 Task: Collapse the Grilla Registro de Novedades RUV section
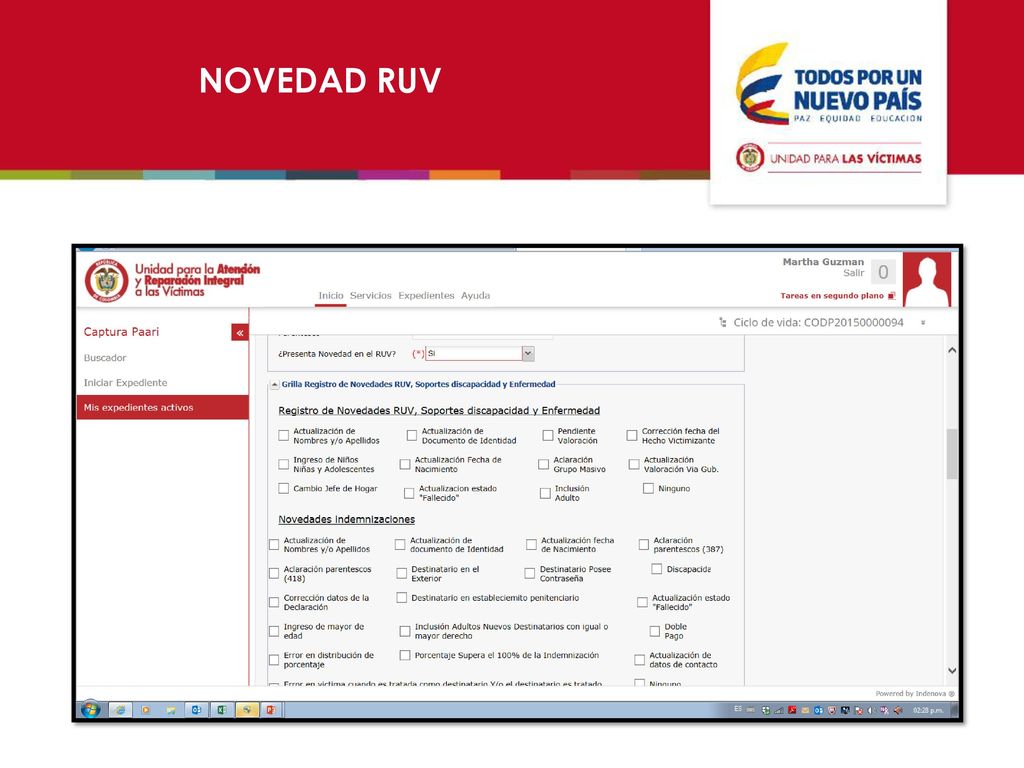[275, 385]
